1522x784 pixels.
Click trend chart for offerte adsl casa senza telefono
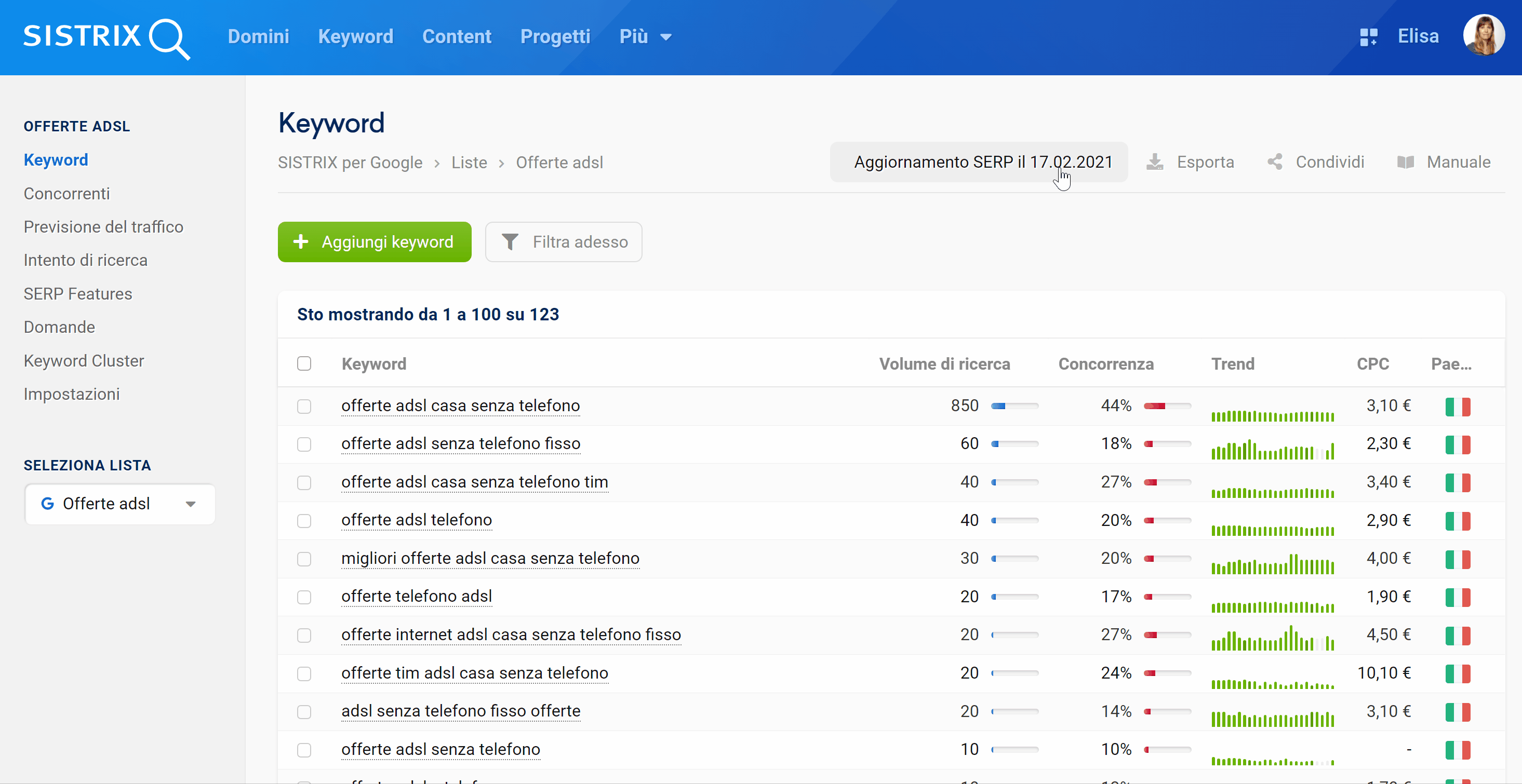tap(1273, 415)
